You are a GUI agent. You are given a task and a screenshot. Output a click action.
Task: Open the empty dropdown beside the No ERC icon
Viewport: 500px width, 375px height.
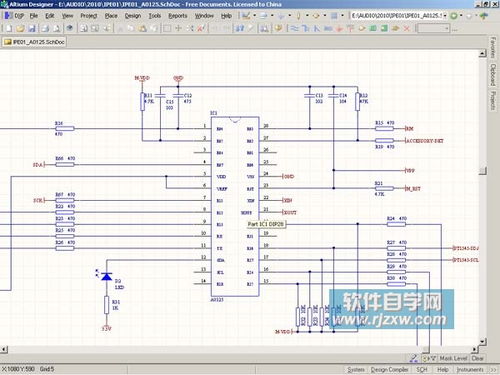click(433, 28)
